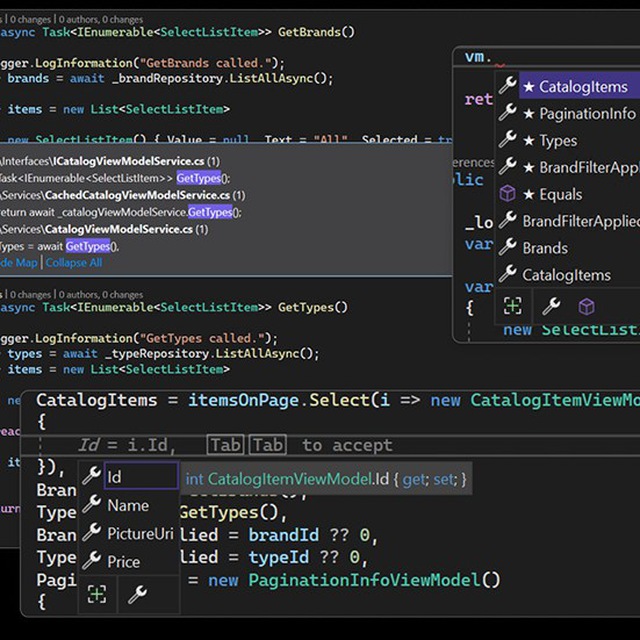Screen dimensions: 640x640
Task: Toggle the properties wrench filter under vm. list
Action: [551, 306]
